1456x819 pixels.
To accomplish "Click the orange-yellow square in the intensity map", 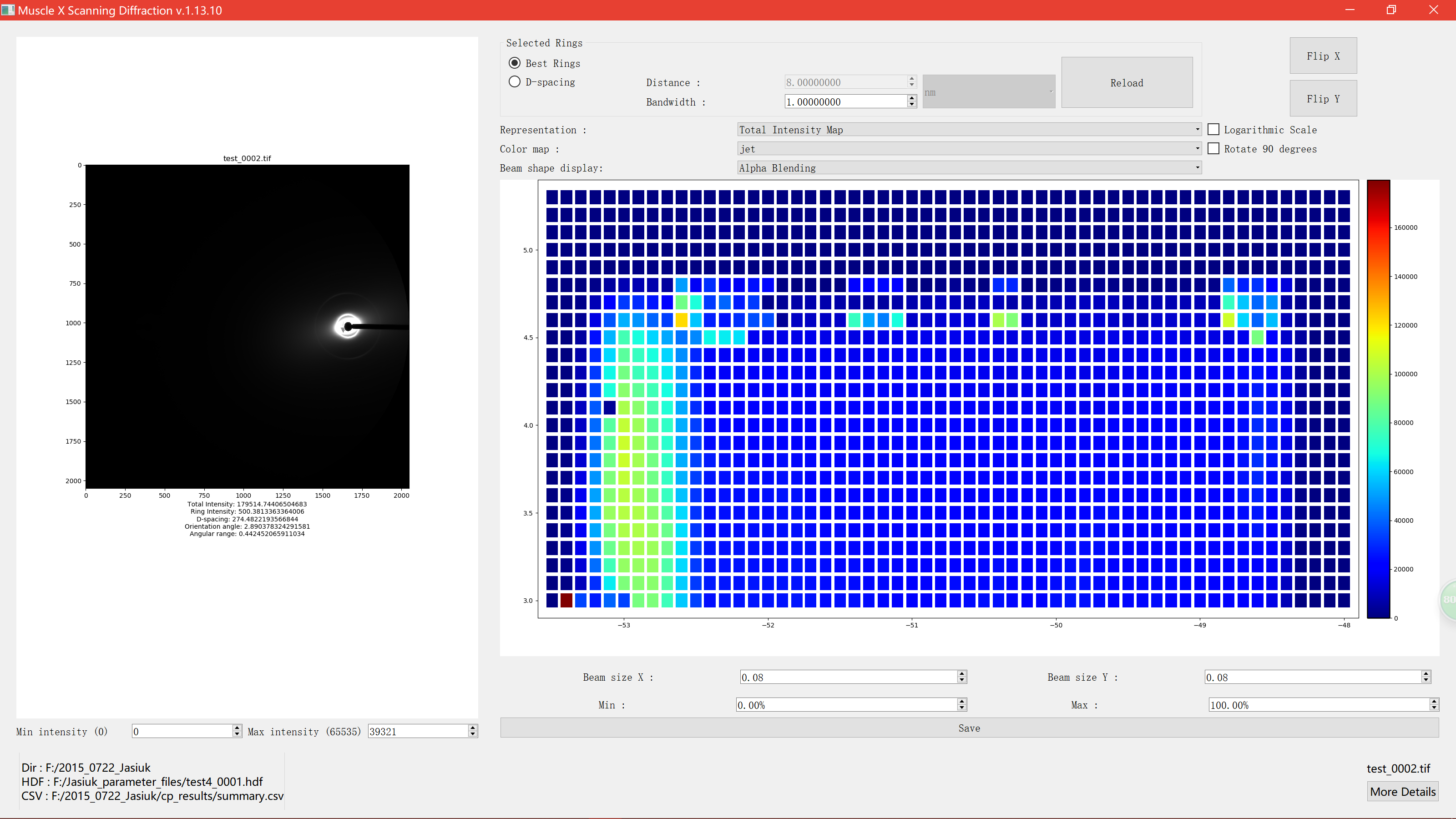I will [x=681, y=320].
